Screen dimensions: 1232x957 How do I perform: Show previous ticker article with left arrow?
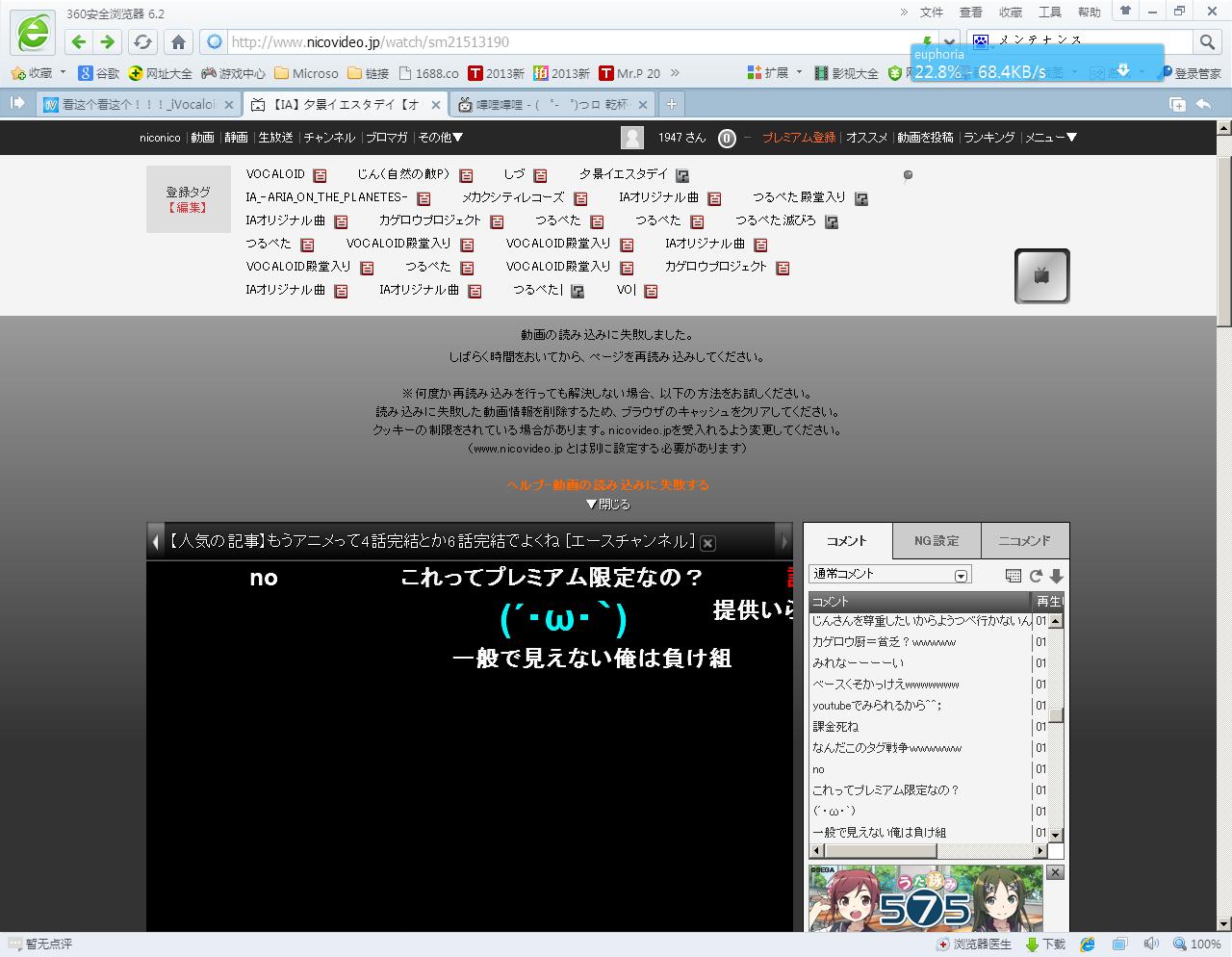click(155, 542)
